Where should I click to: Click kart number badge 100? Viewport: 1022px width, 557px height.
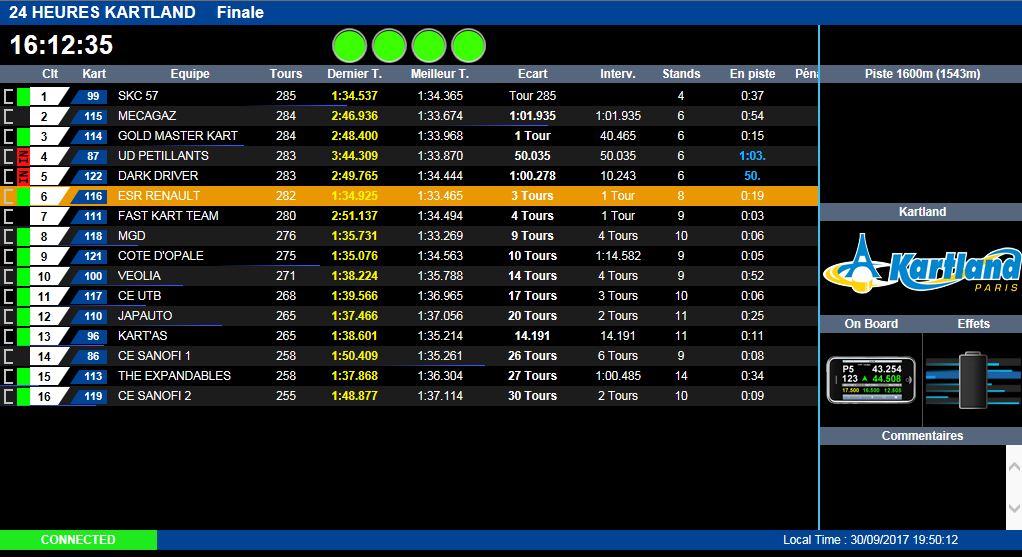pyautogui.click(x=90, y=276)
